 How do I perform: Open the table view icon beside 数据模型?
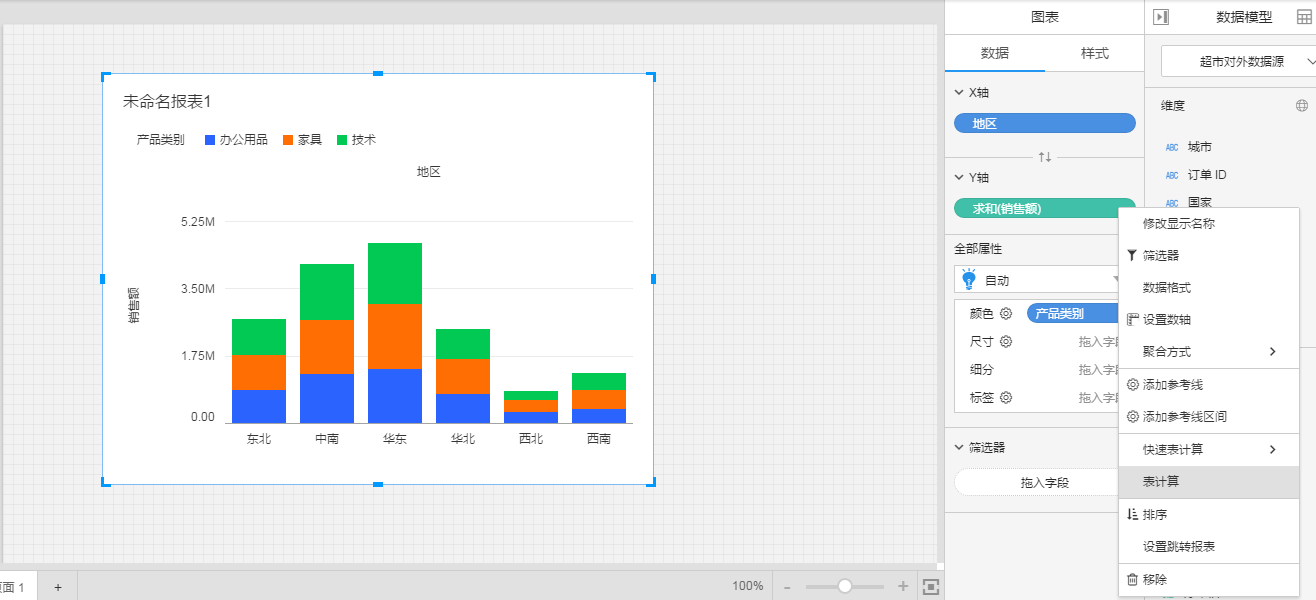[1303, 17]
